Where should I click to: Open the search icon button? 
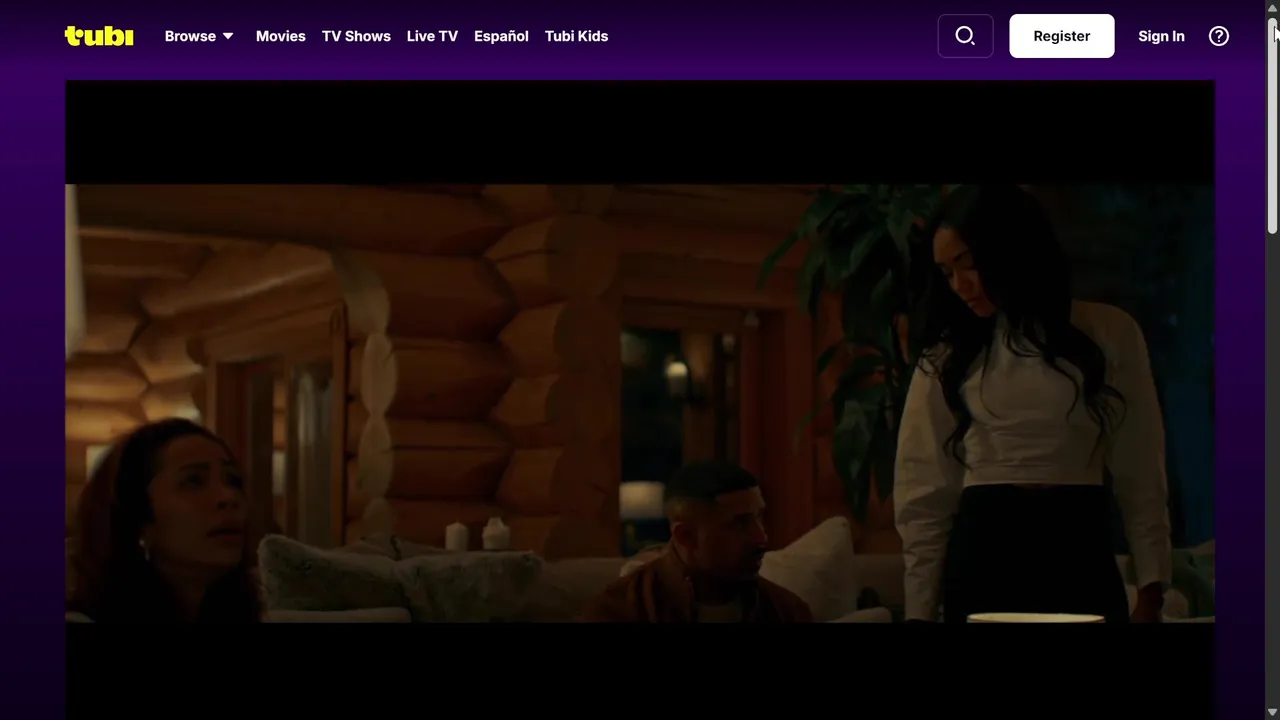pos(965,36)
